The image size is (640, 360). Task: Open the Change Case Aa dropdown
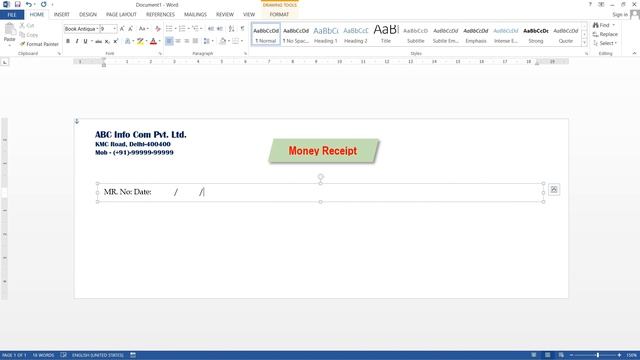pyautogui.click(x=144, y=29)
